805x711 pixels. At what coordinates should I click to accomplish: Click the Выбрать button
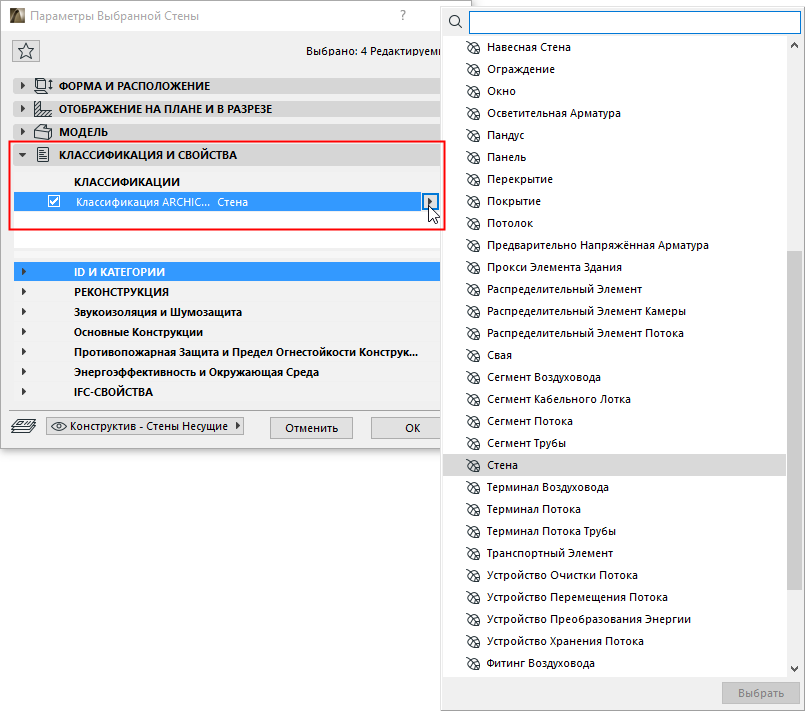761,693
